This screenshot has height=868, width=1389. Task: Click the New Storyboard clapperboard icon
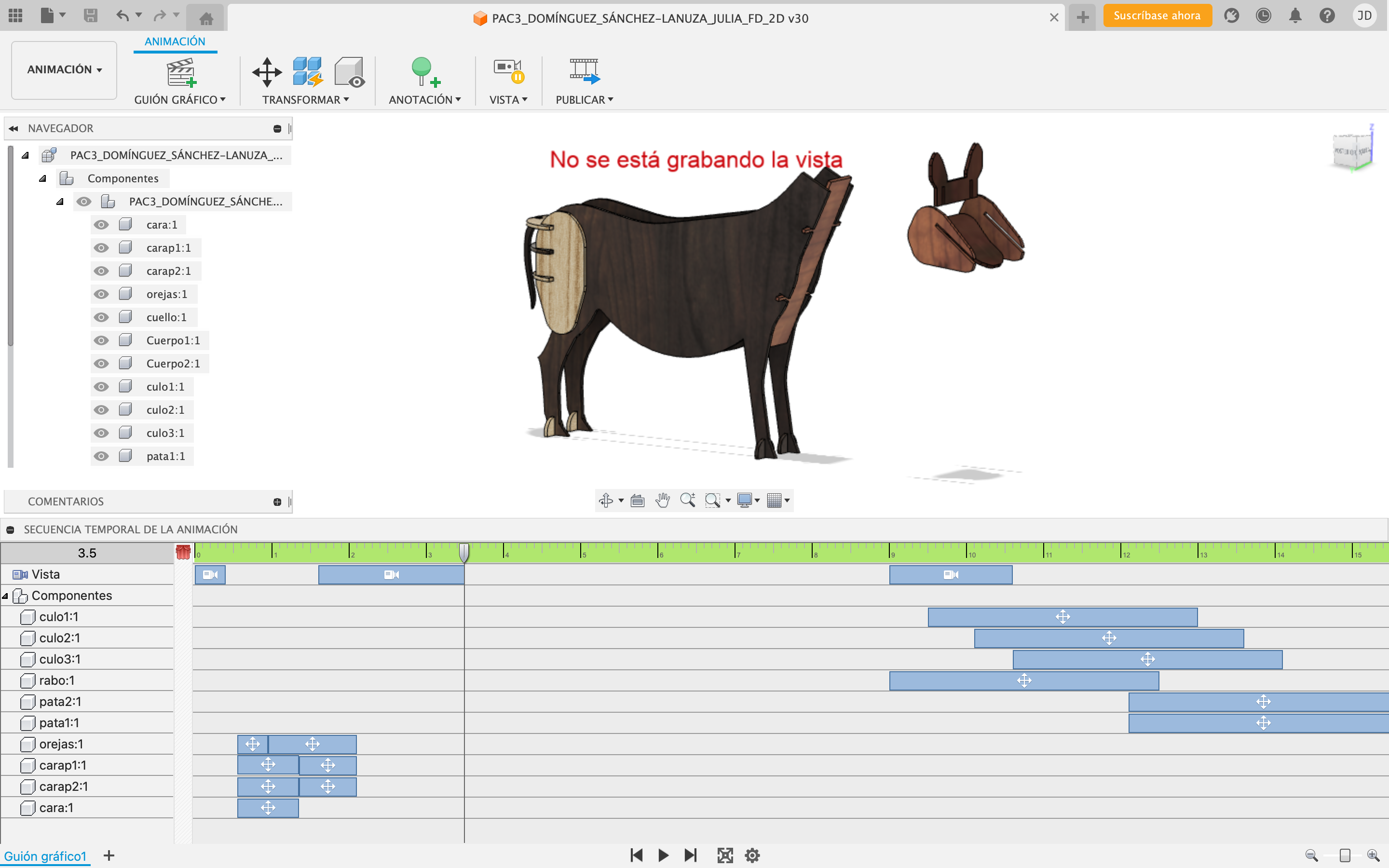click(181, 72)
